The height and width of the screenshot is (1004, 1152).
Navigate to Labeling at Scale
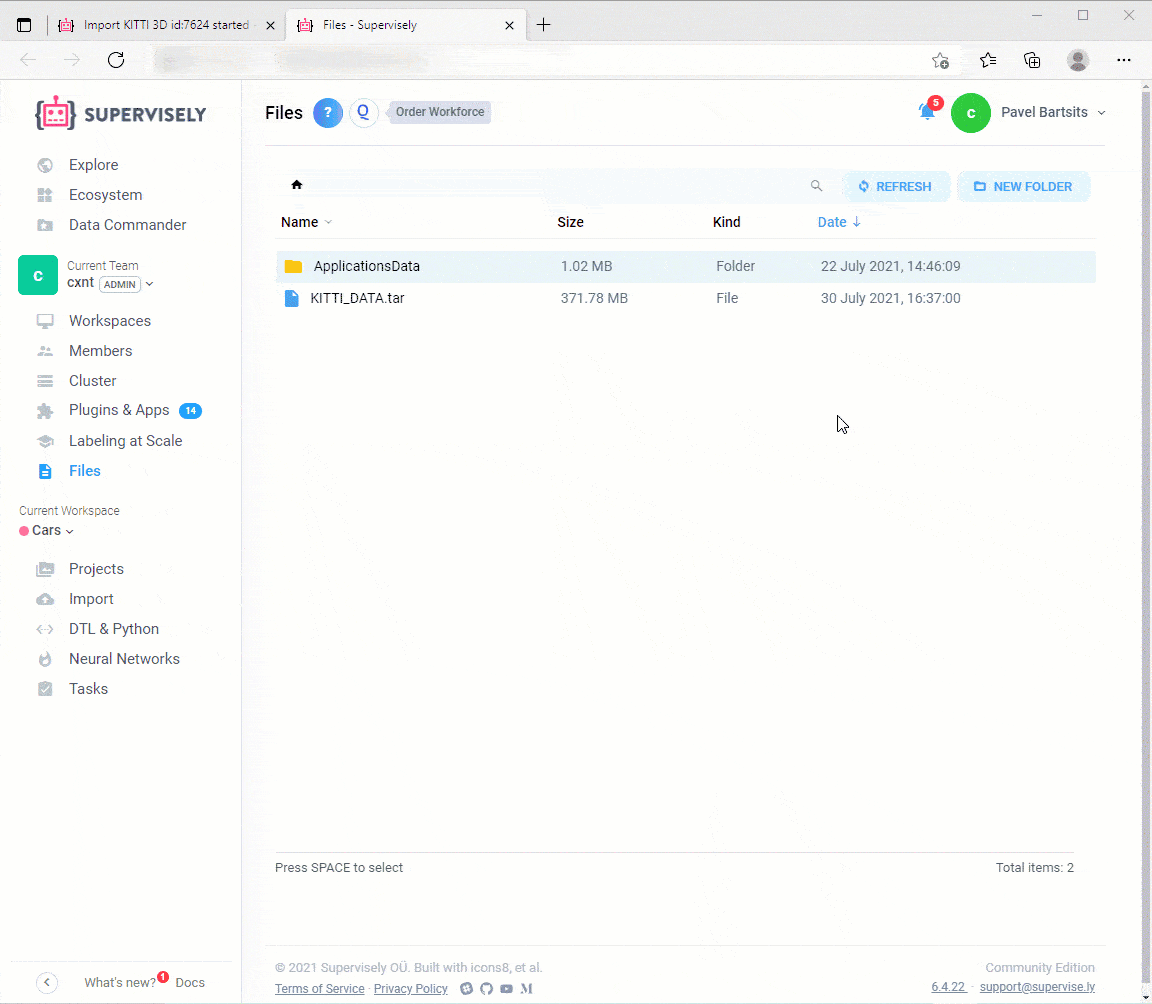pos(125,440)
